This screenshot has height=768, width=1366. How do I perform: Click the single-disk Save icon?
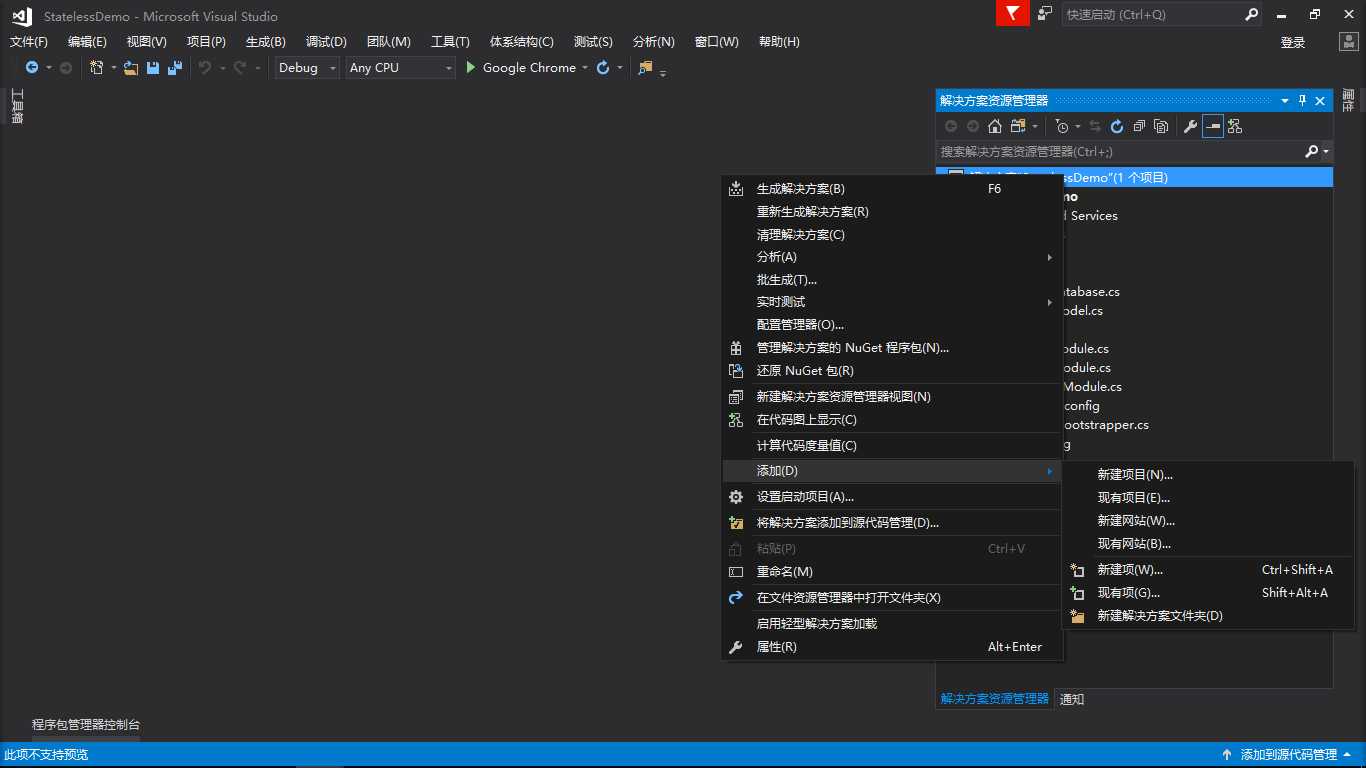click(x=153, y=68)
